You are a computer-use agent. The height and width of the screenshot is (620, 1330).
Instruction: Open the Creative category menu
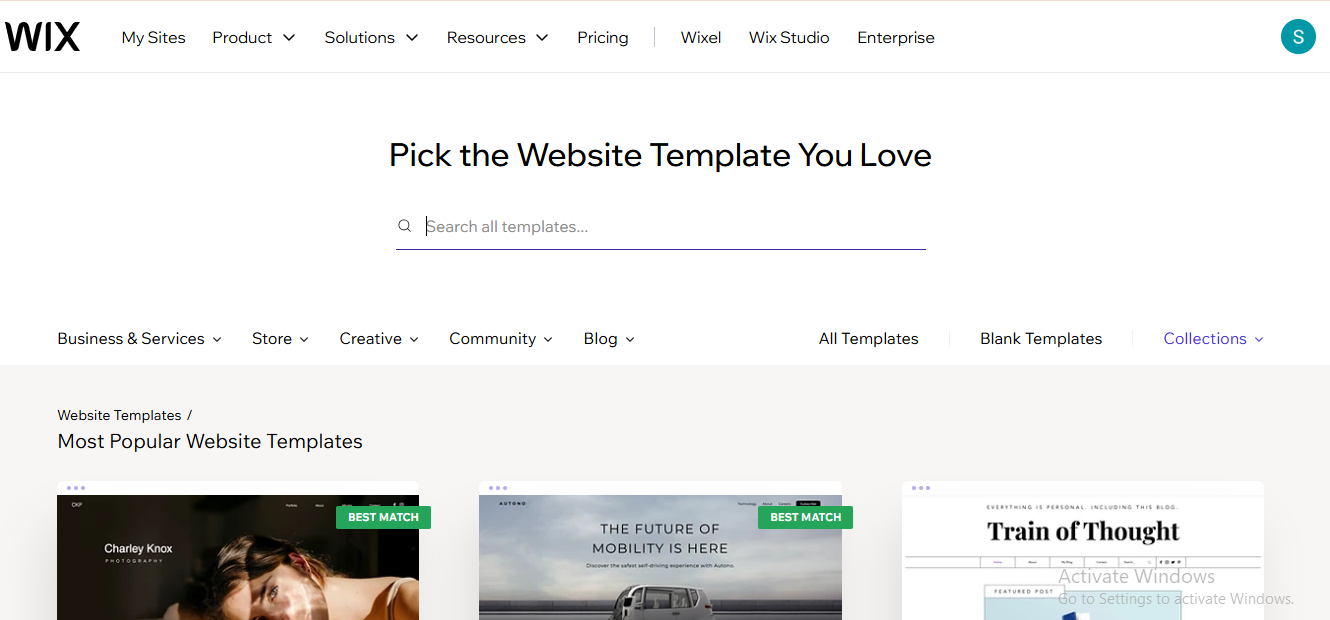coord(379,339)
